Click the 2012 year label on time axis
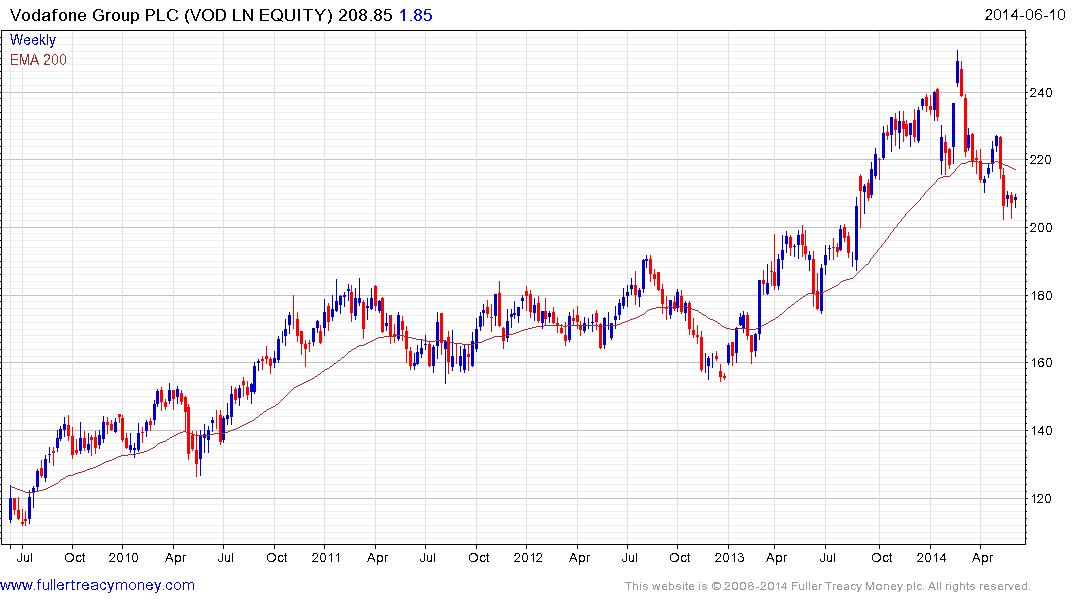Viewport: 1075px width, 600px height. point(528,557)
